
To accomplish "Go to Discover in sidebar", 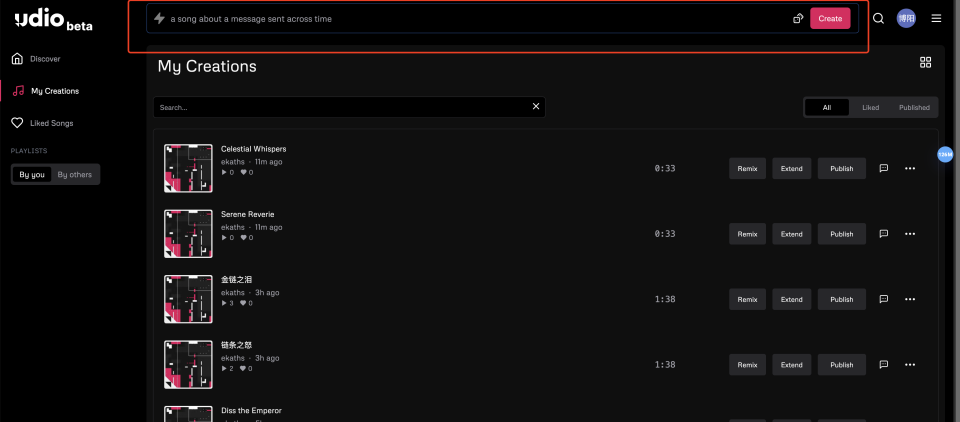I will [x=45, y=59].
